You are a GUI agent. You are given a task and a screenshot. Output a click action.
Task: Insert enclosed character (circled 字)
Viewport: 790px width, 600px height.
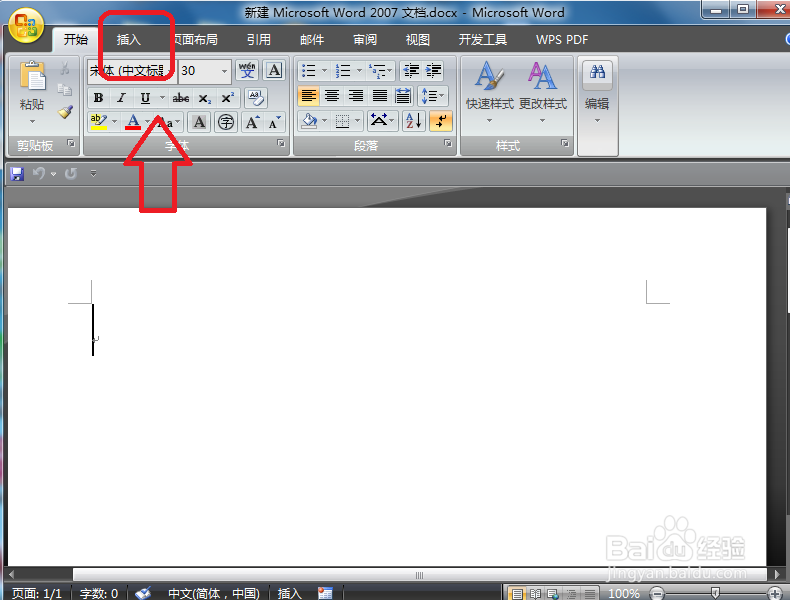[226, 122]
